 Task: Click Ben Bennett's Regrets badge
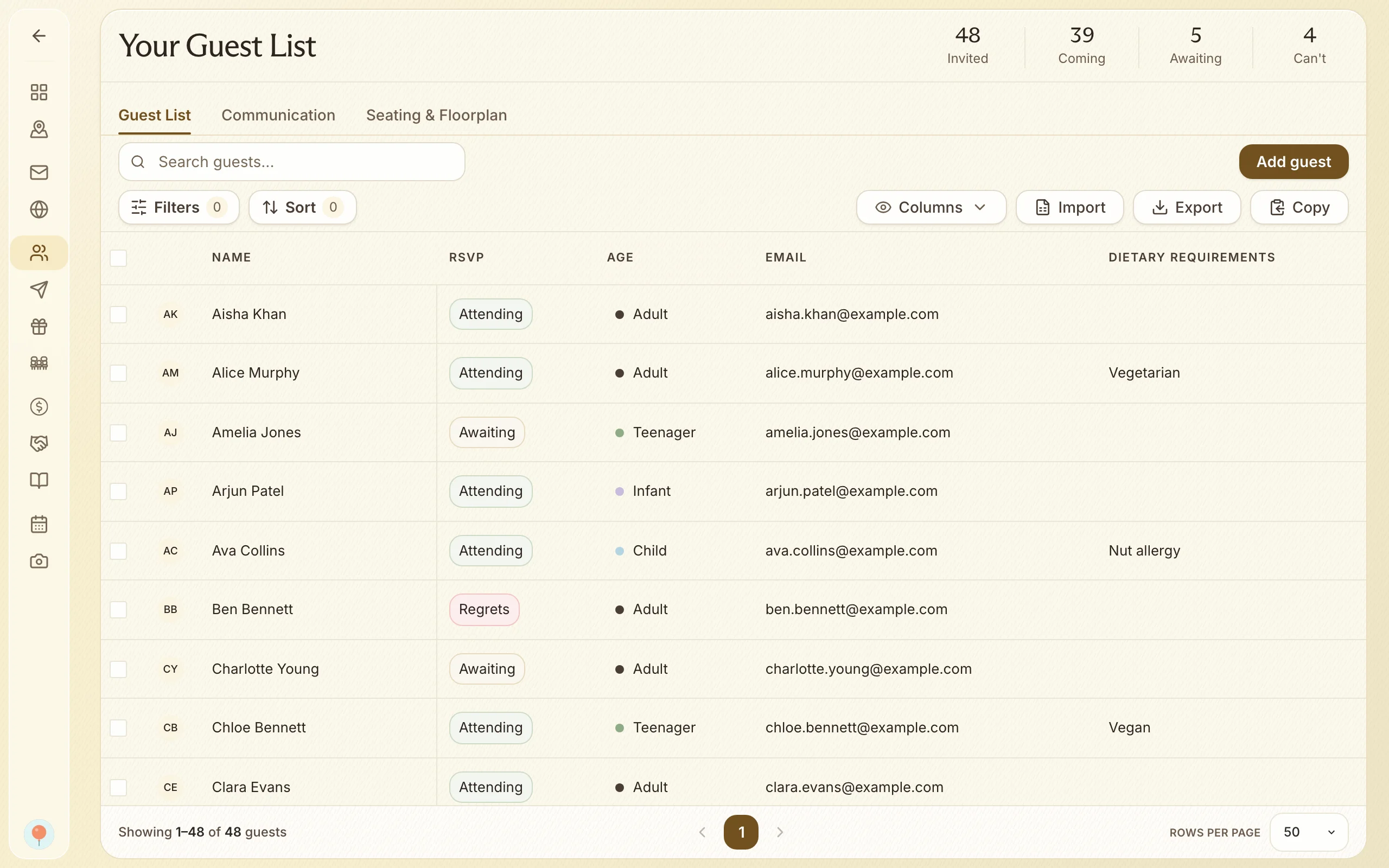484,609
